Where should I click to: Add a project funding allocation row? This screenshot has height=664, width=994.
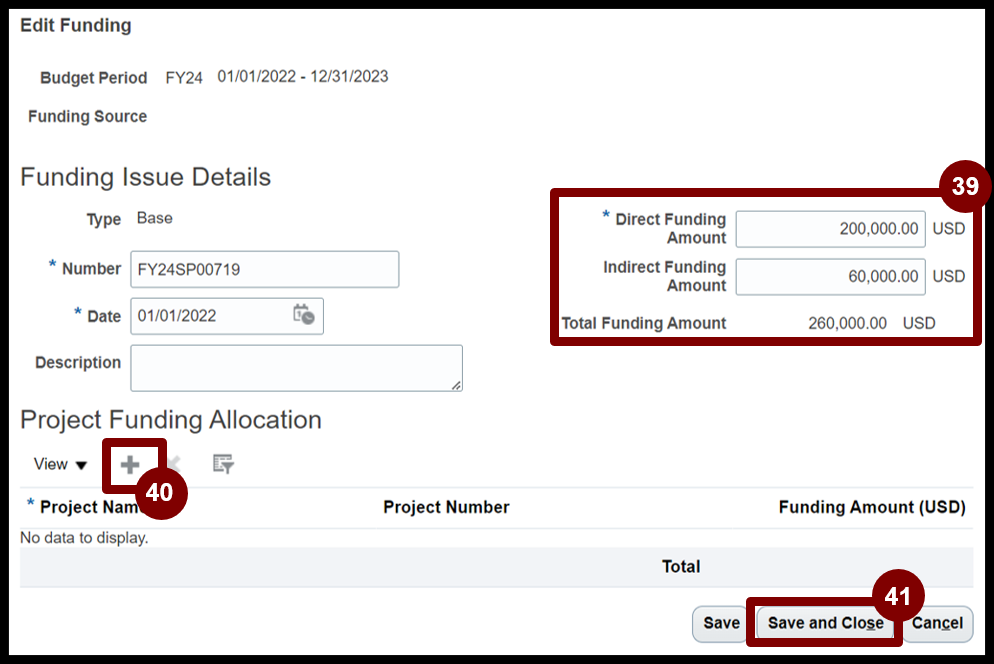[x=130, y=465]
